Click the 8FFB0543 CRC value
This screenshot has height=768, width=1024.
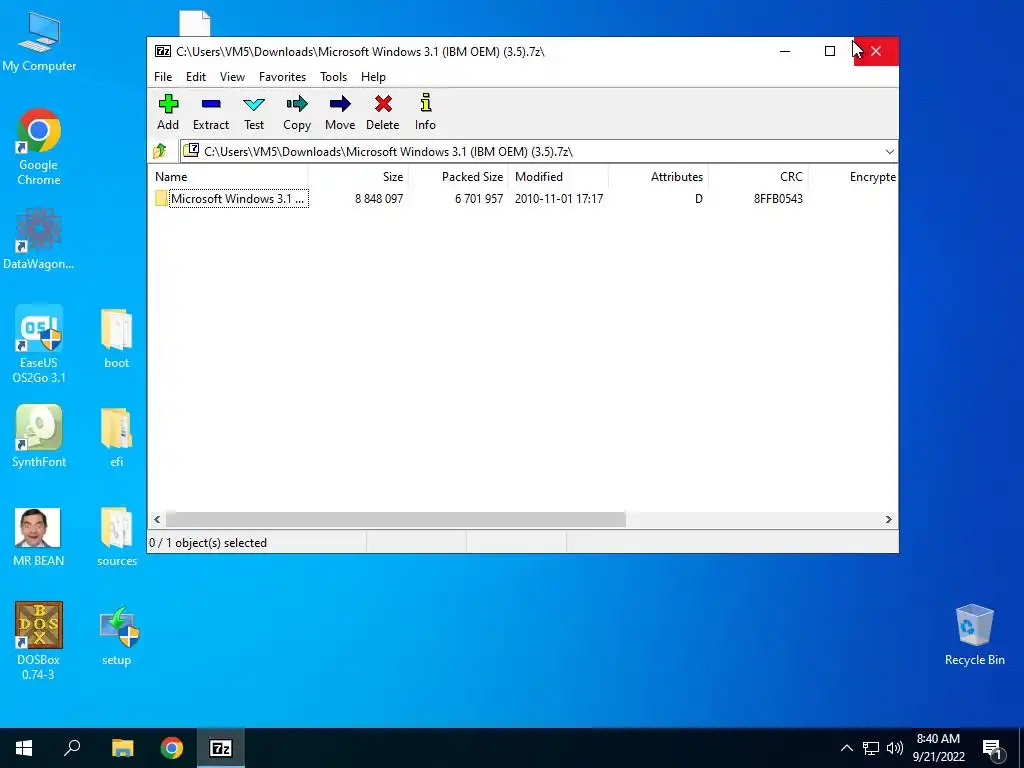tap(778, 199)
